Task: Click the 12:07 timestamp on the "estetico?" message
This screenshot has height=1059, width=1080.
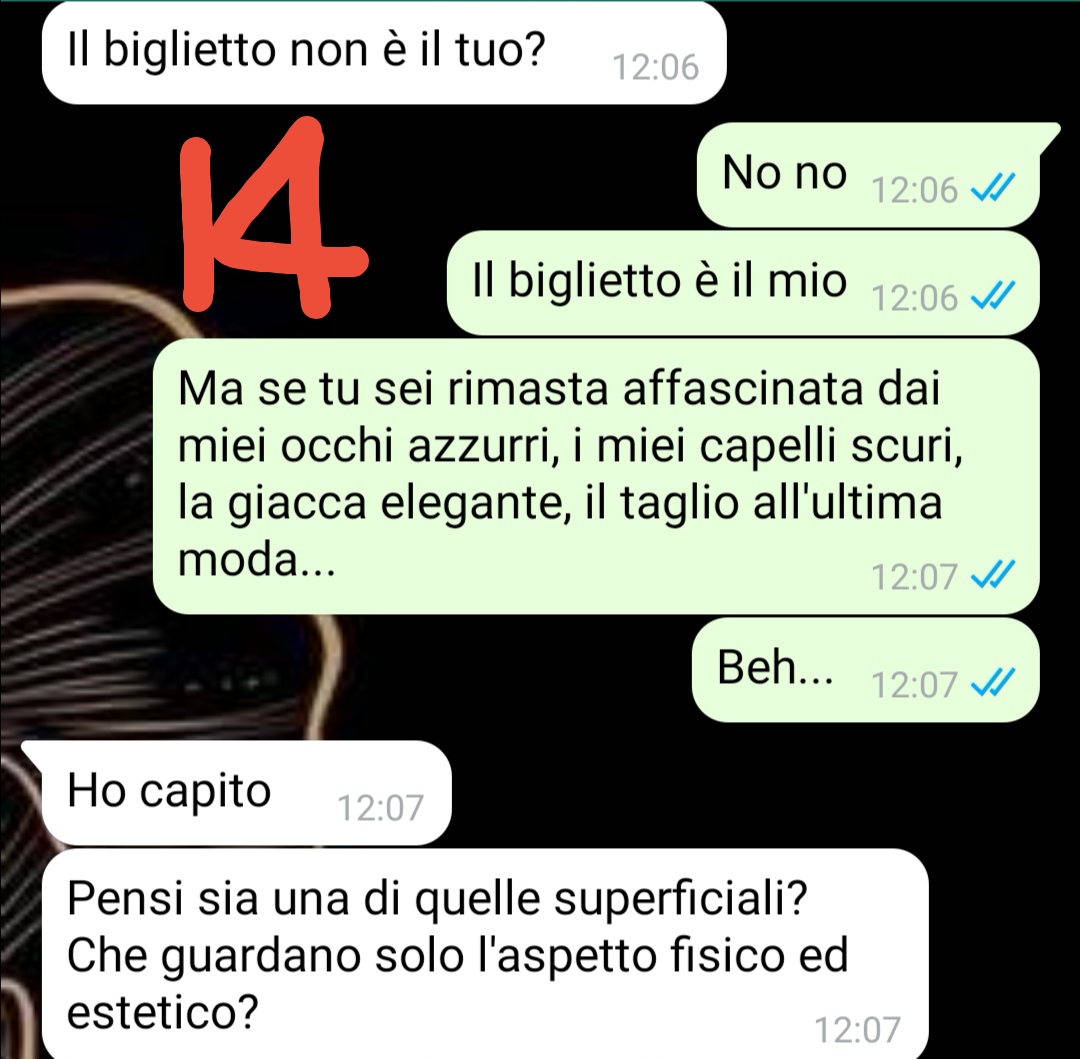Action: tap(857, 1030)
